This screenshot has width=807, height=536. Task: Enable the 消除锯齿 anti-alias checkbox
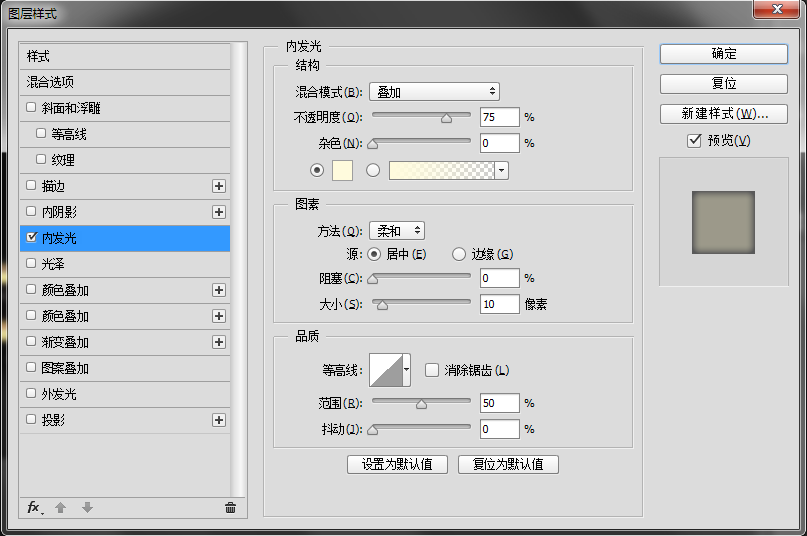click(432, 370)
